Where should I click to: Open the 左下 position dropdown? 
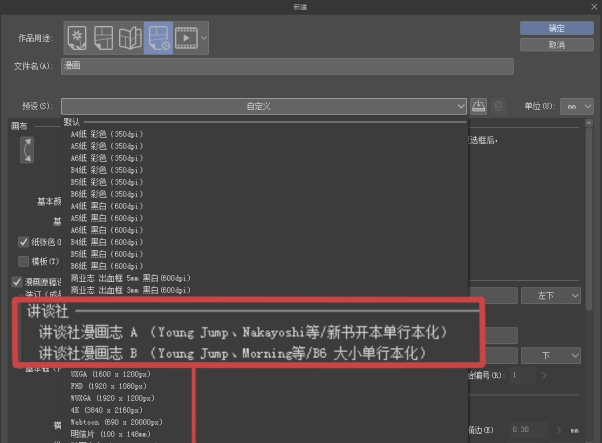pyautogui.click(x=551, y=296)
